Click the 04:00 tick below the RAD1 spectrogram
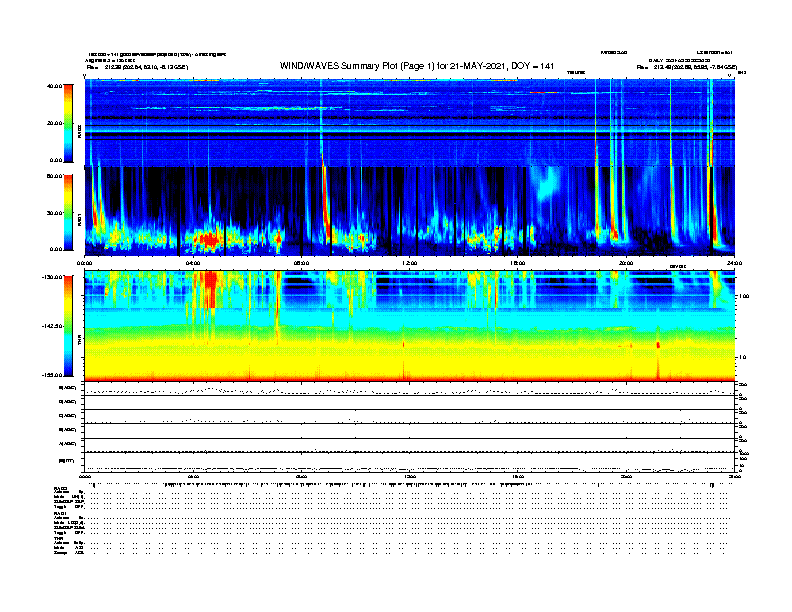Image resolution: width=792 pixels, height=612 pixels. (193, 263)
